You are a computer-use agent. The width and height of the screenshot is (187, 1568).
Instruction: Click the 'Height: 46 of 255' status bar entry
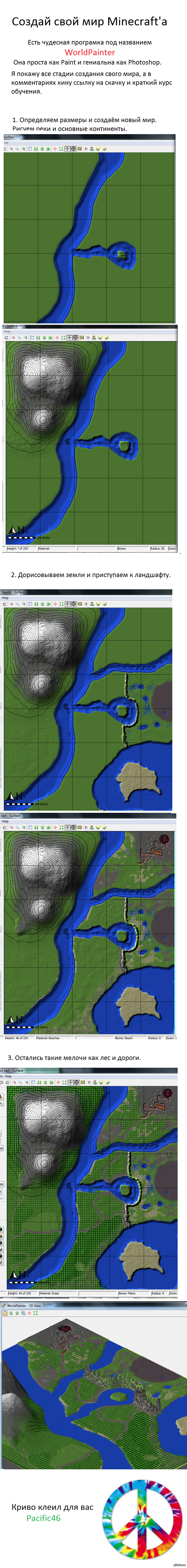[x=17, y=1038]
